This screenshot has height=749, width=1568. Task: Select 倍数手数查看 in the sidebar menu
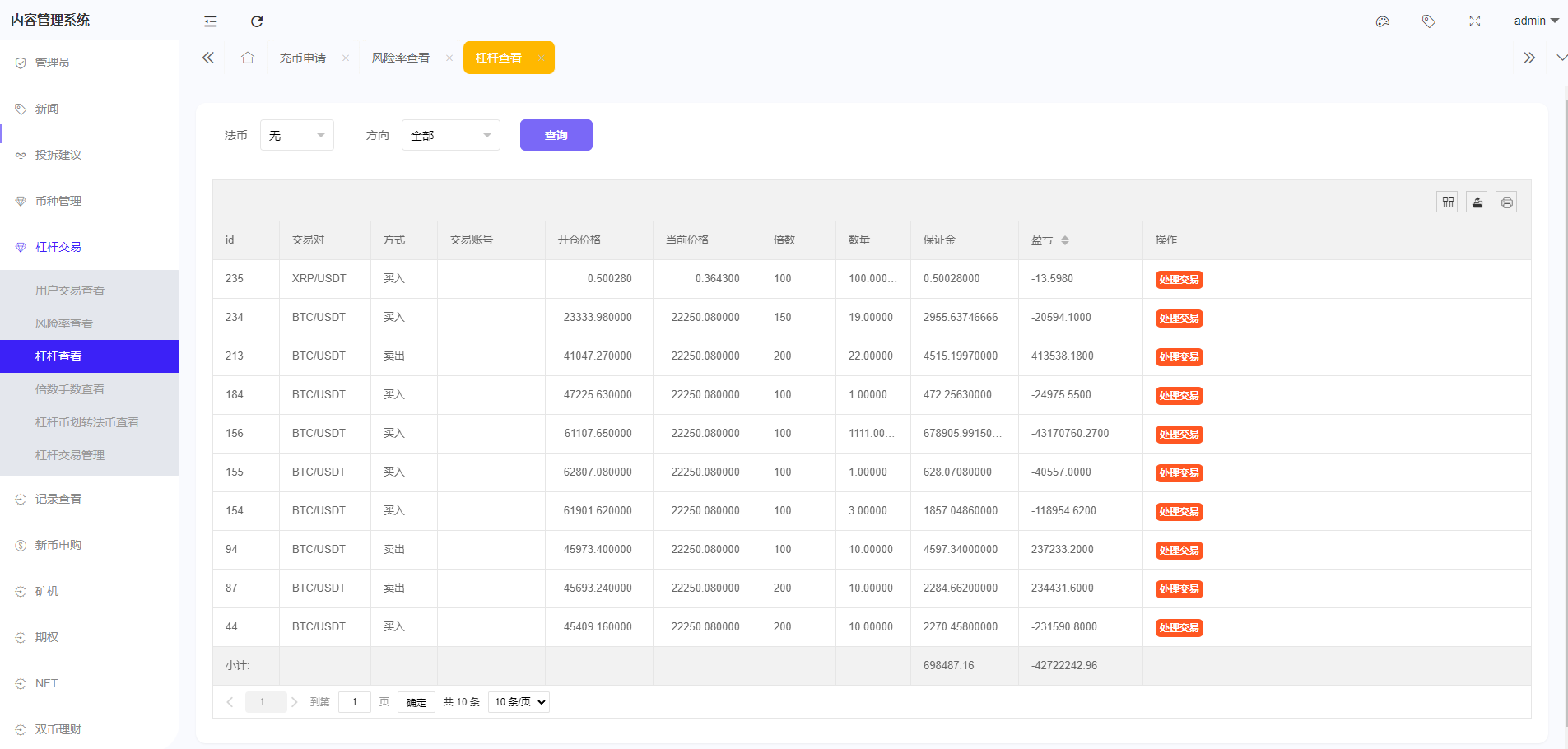[70, 388]
